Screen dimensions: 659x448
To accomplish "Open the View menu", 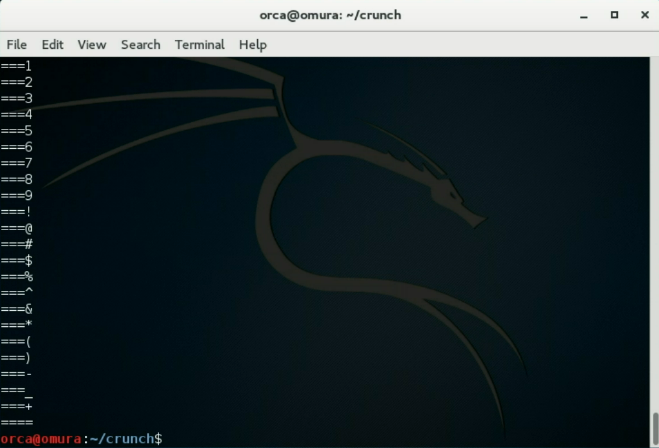I will [x=92, y=45].
